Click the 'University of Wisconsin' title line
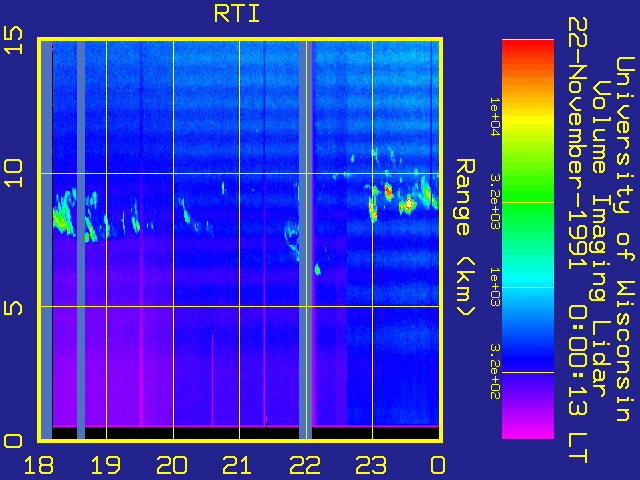640x480 pixels. pyautogui.click(x=624, y=239)
